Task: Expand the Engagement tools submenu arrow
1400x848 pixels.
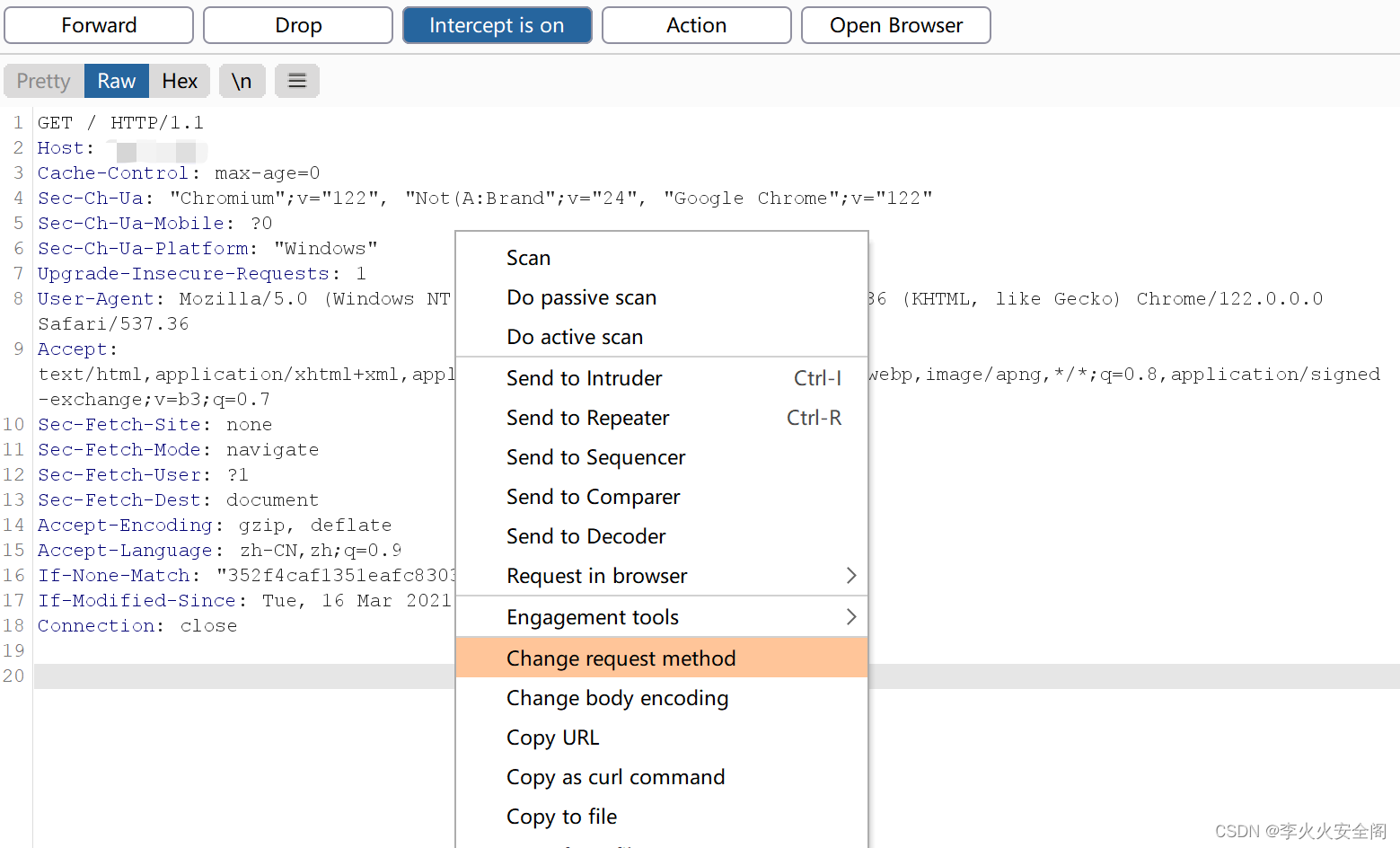Action: click(851, 617)
